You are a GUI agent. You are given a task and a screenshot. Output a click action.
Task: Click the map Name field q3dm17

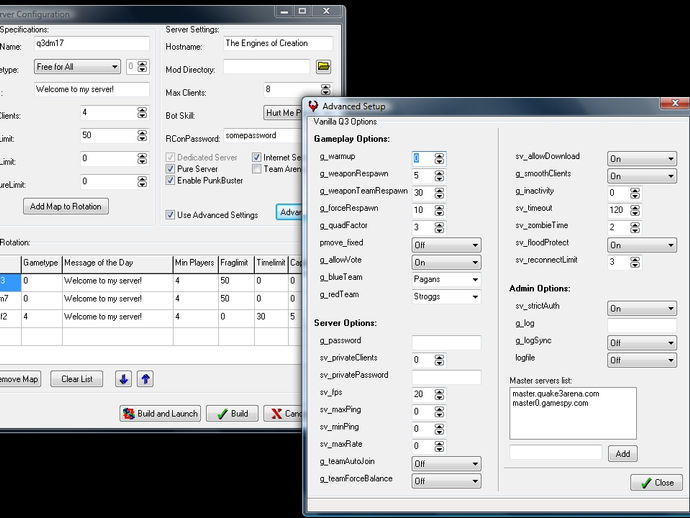click(x=92, y=44)
